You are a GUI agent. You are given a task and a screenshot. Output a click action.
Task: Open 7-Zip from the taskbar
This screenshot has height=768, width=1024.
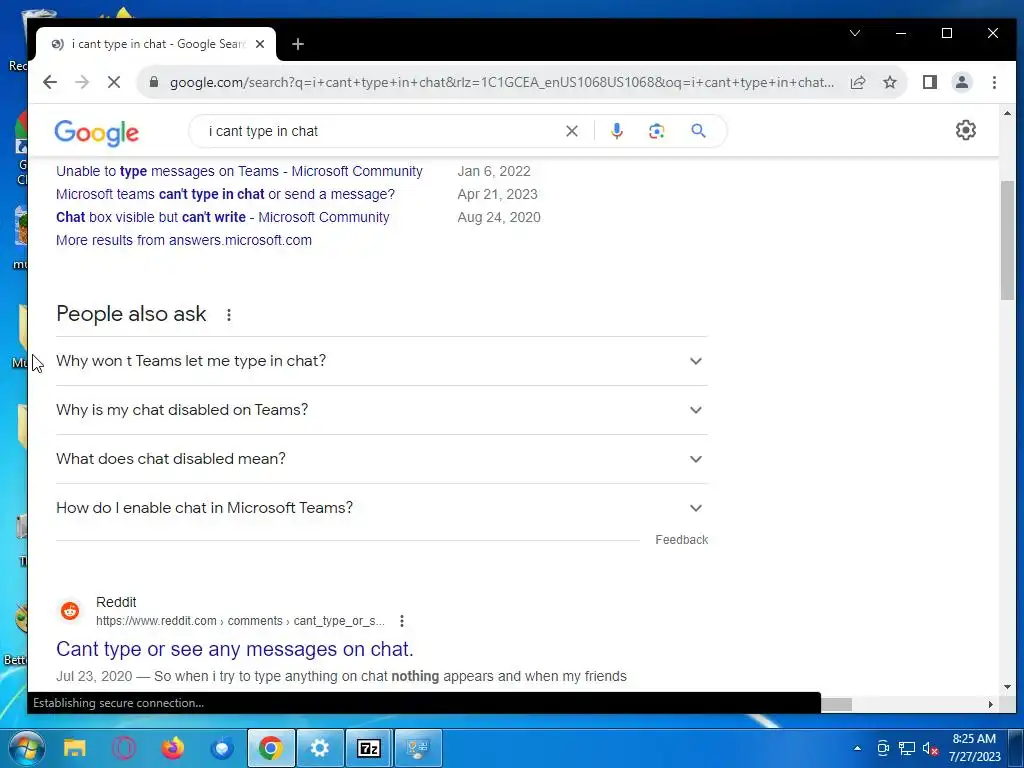click(x=369, y=748)
